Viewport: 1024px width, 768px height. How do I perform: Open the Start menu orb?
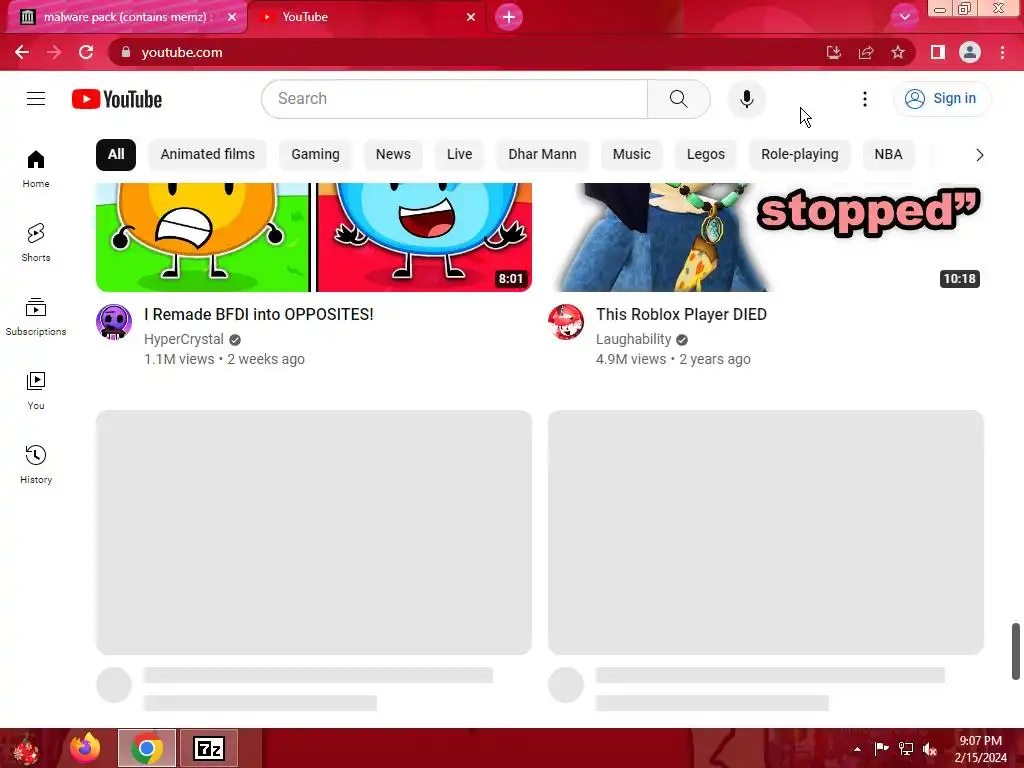coord(26,749)
